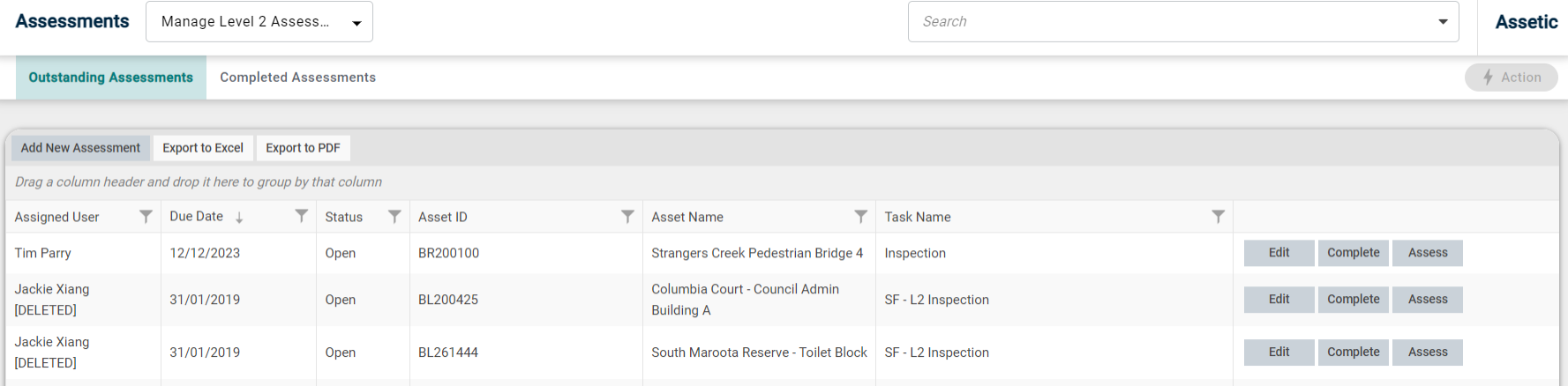Click Add New Assessment
The height and width of the screenshot is (386, 1568).
pos(80,148)
